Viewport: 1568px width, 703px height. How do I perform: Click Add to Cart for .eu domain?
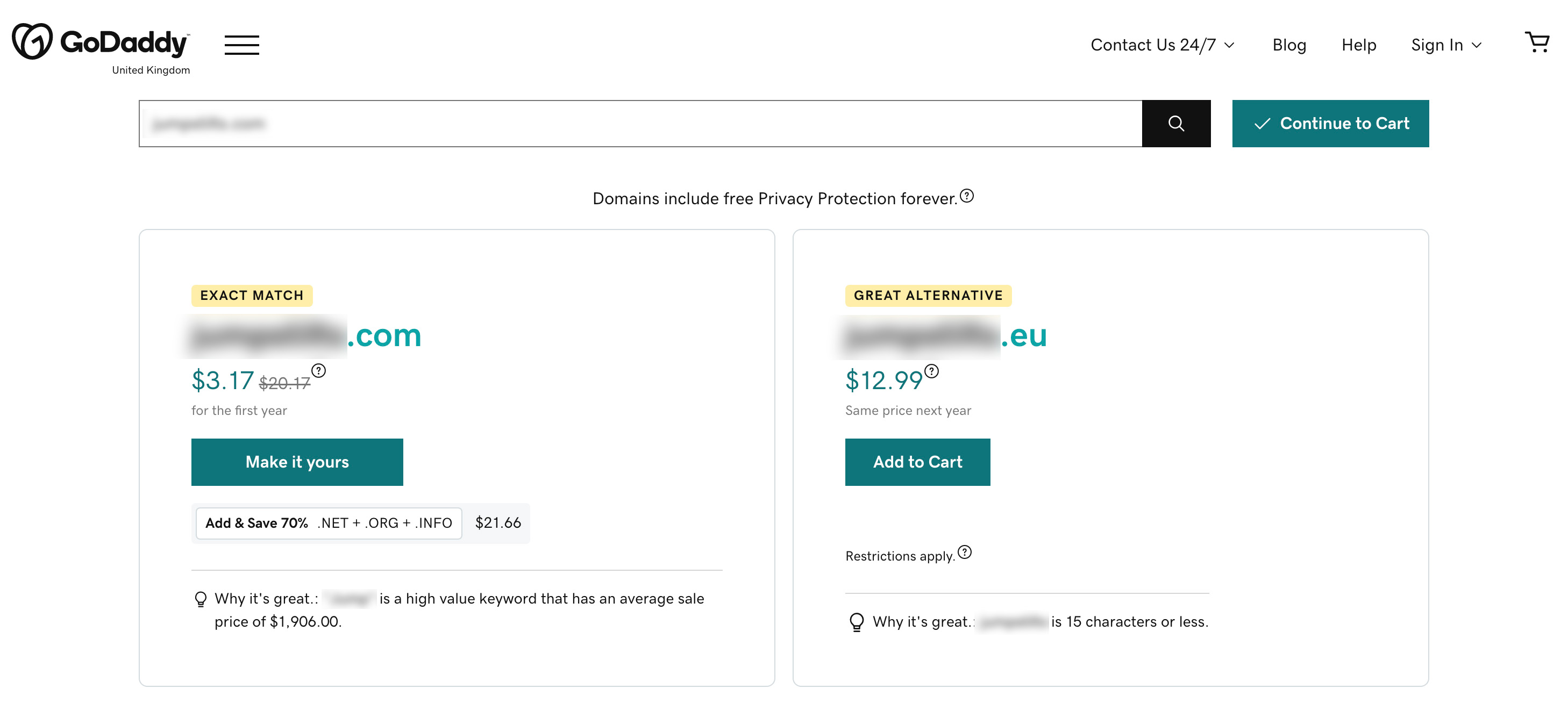(x=917, y=462)
